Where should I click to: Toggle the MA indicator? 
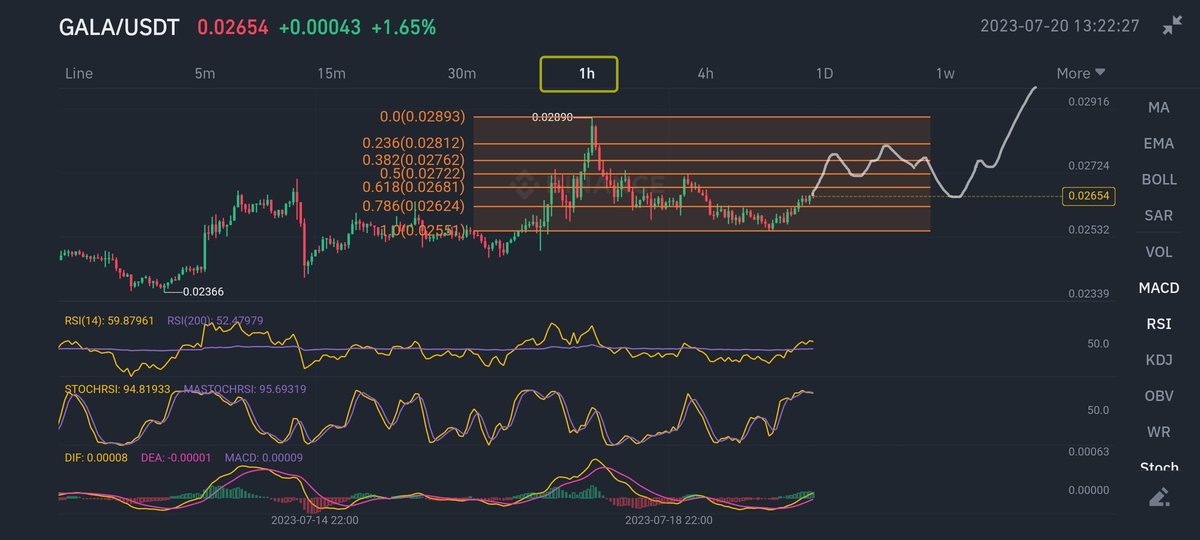pyautogui.click(x=1158, y=107)
